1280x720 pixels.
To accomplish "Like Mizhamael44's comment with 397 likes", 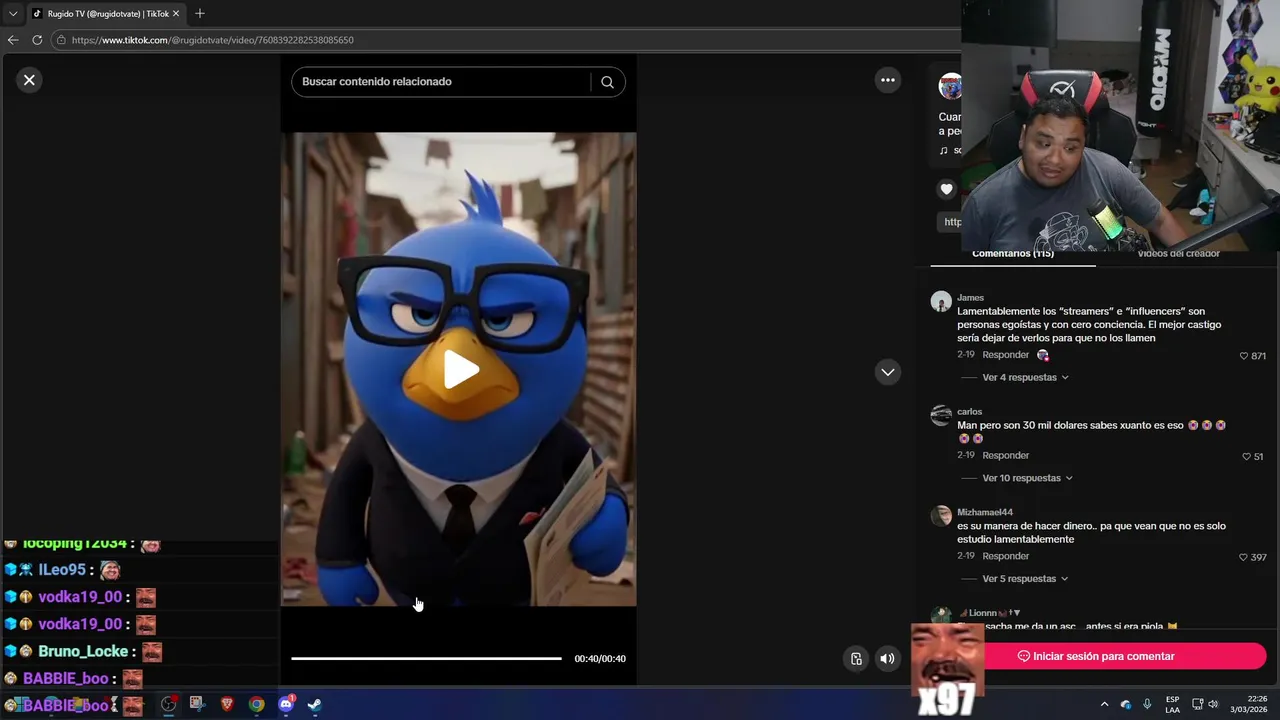I will 1244,557.
